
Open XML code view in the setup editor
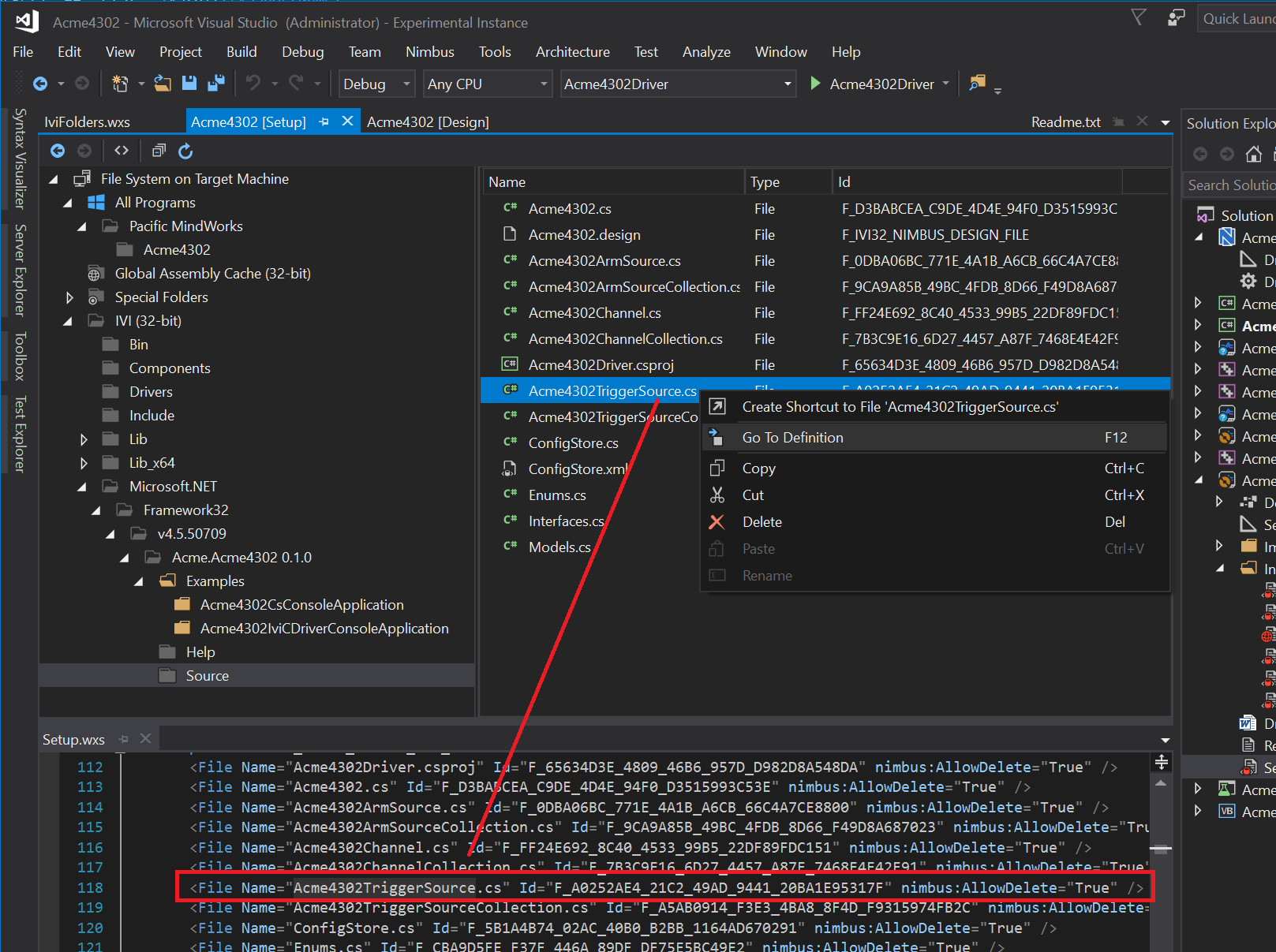122,151
